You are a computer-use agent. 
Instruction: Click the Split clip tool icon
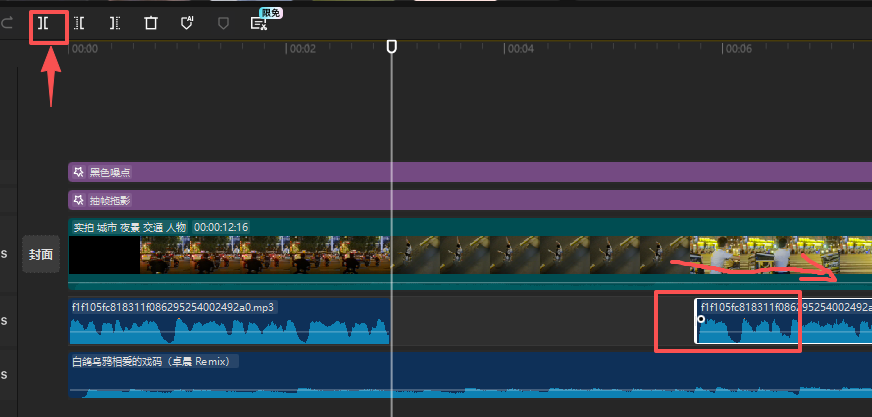coord(44,23)
